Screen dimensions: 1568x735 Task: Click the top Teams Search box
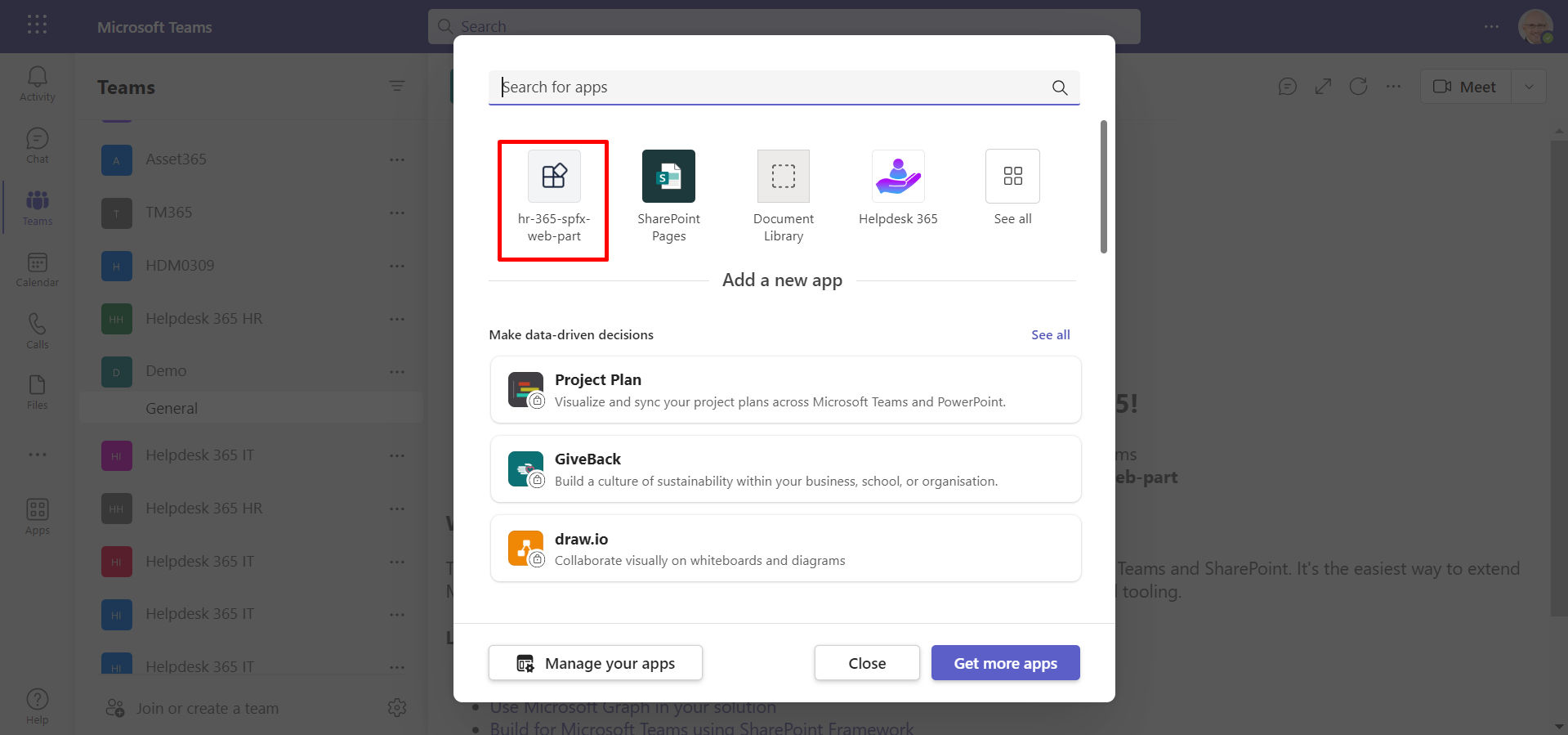point(784,26)
